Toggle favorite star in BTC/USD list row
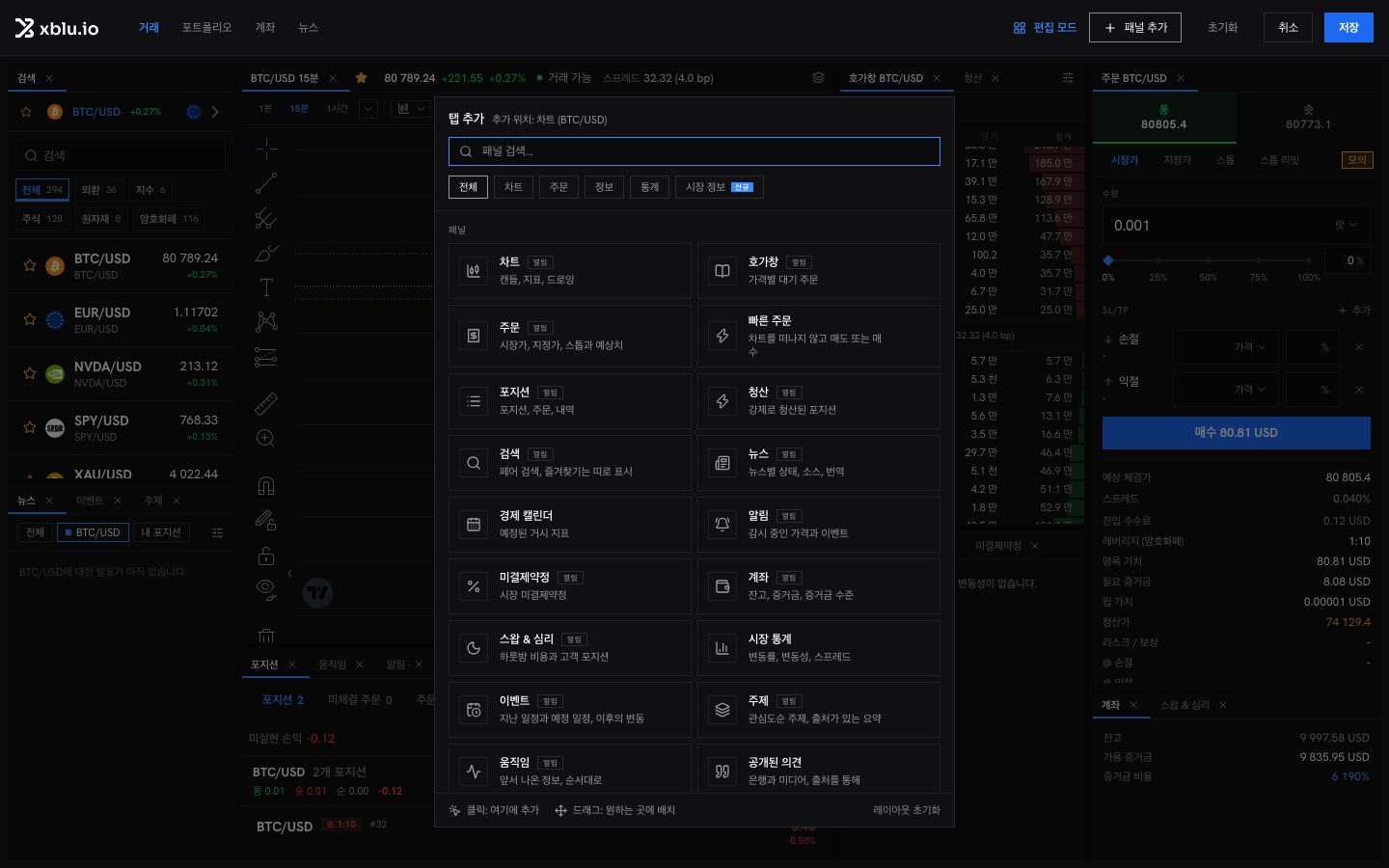The width and height of the screenshot is (1389, 868). pos(30,265)
